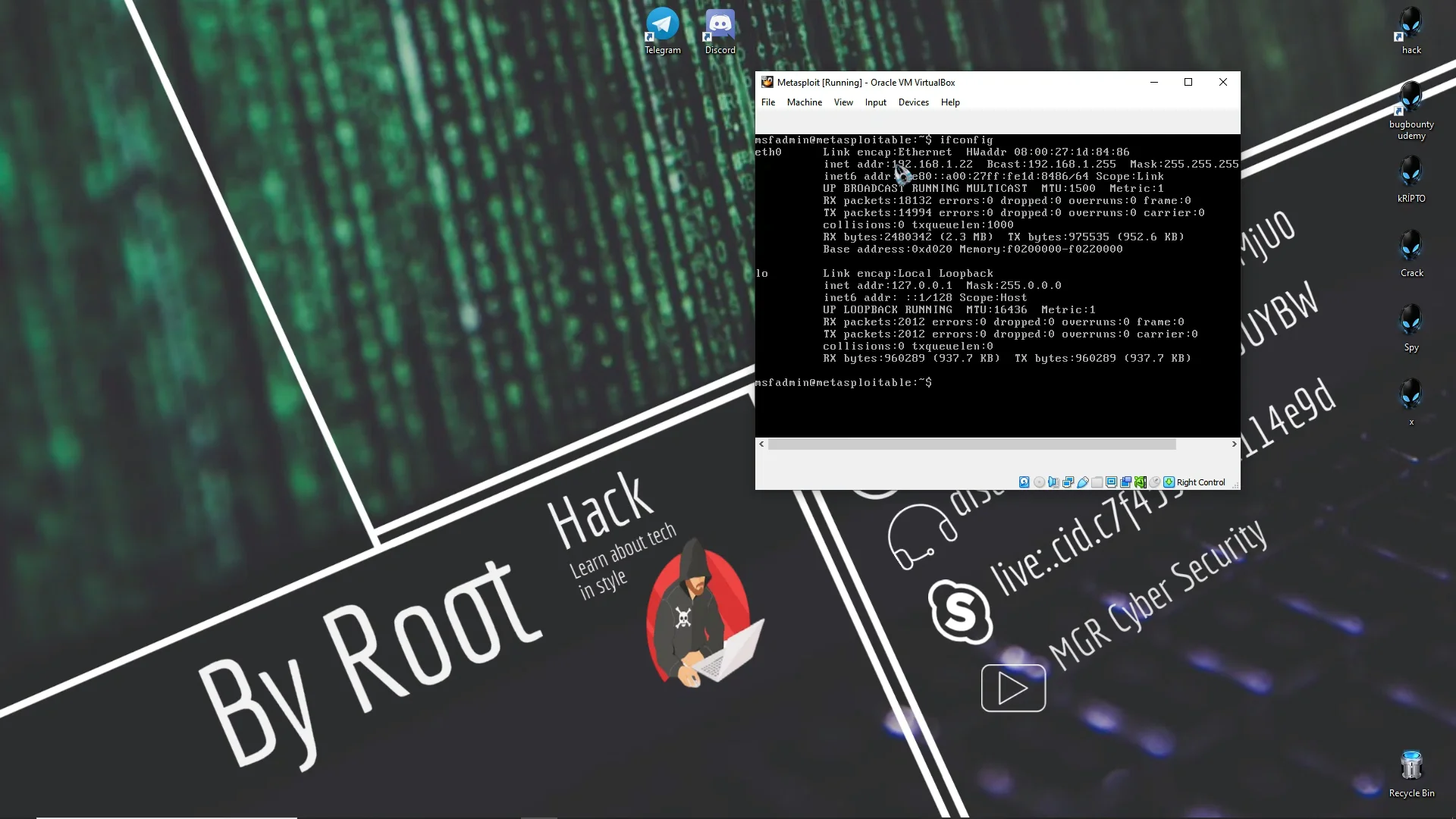Click the shared folders status icon
This screenshot has width=1456, height=819.
(1097, 482)
